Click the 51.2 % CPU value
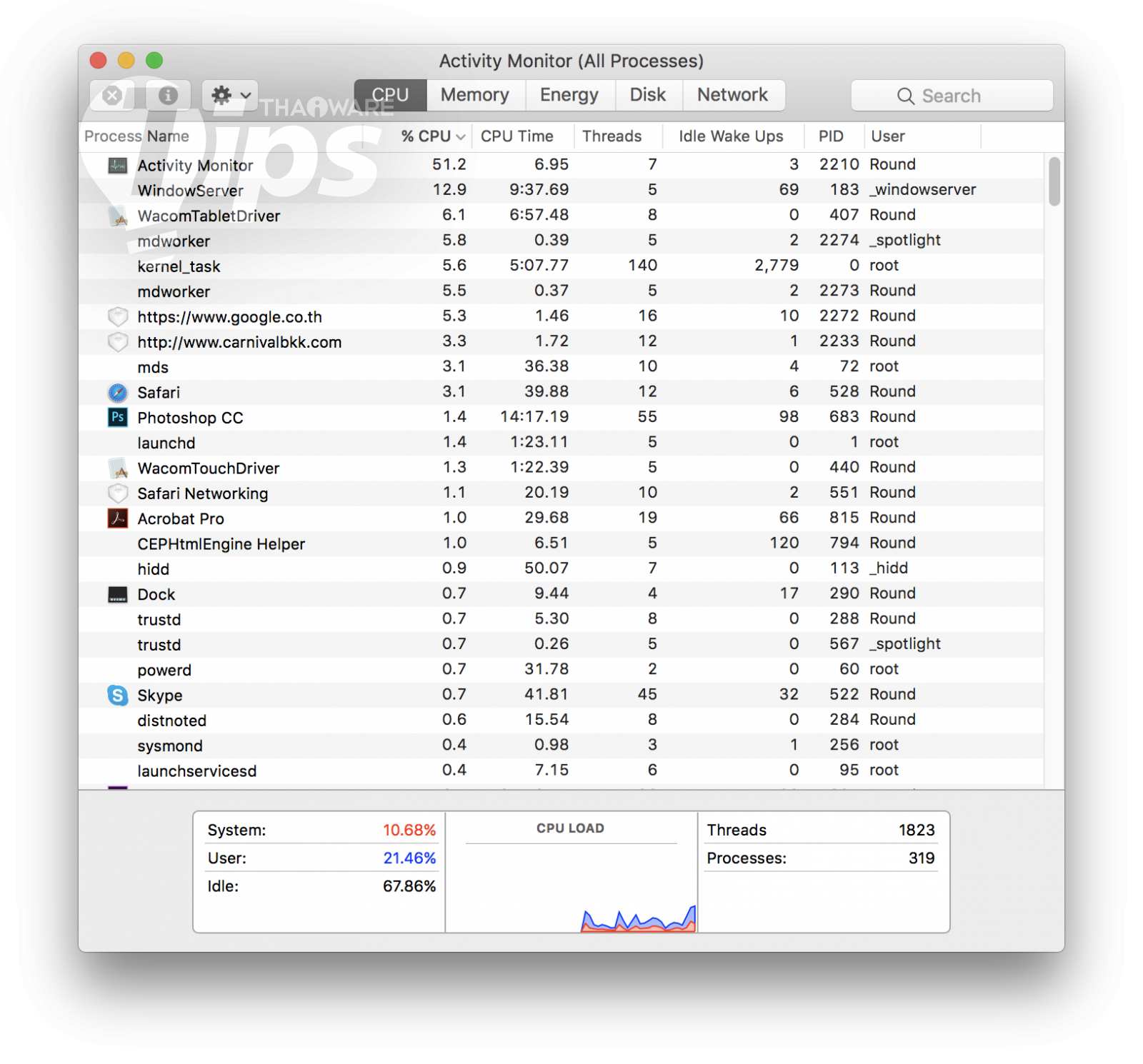This screenshot has width=1143, height=1064. tap(449, 164)
